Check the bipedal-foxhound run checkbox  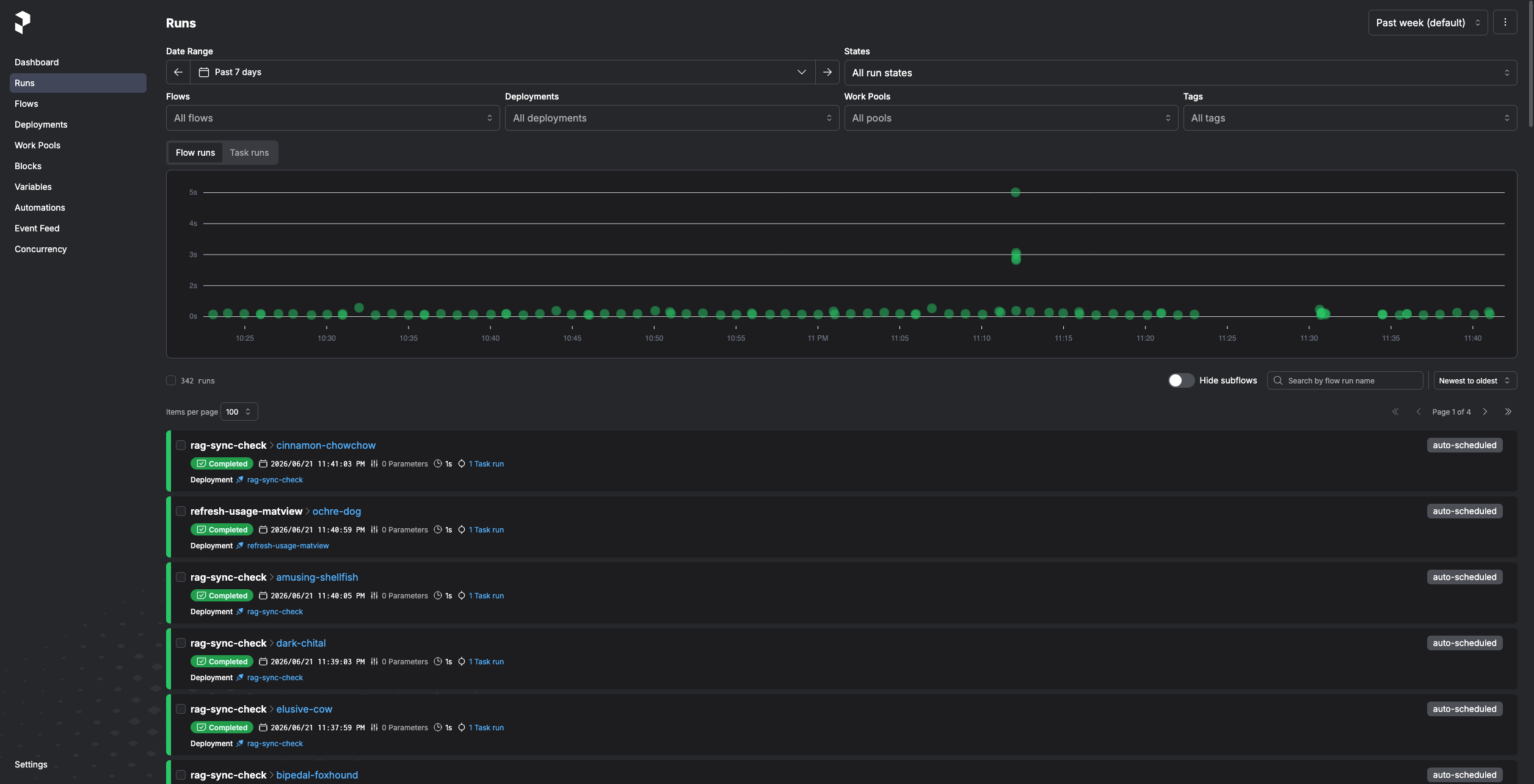[x=181, y=775]
